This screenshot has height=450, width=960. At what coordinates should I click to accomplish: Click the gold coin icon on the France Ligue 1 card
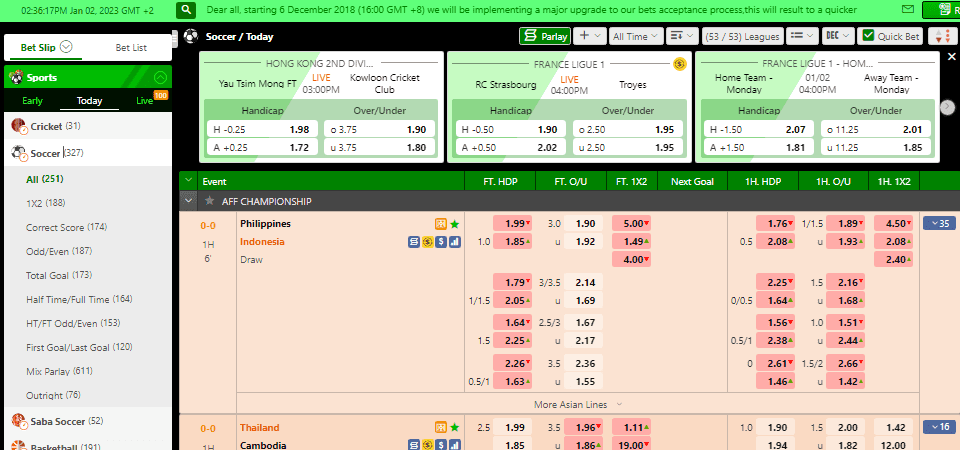[679, 63]
